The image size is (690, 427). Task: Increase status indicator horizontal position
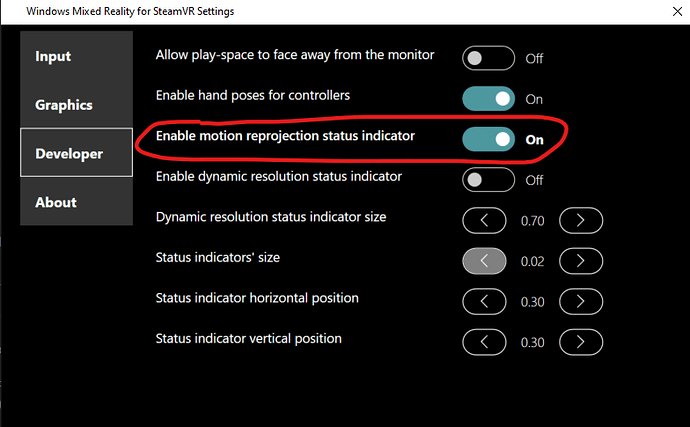click(x=580, y=301)
